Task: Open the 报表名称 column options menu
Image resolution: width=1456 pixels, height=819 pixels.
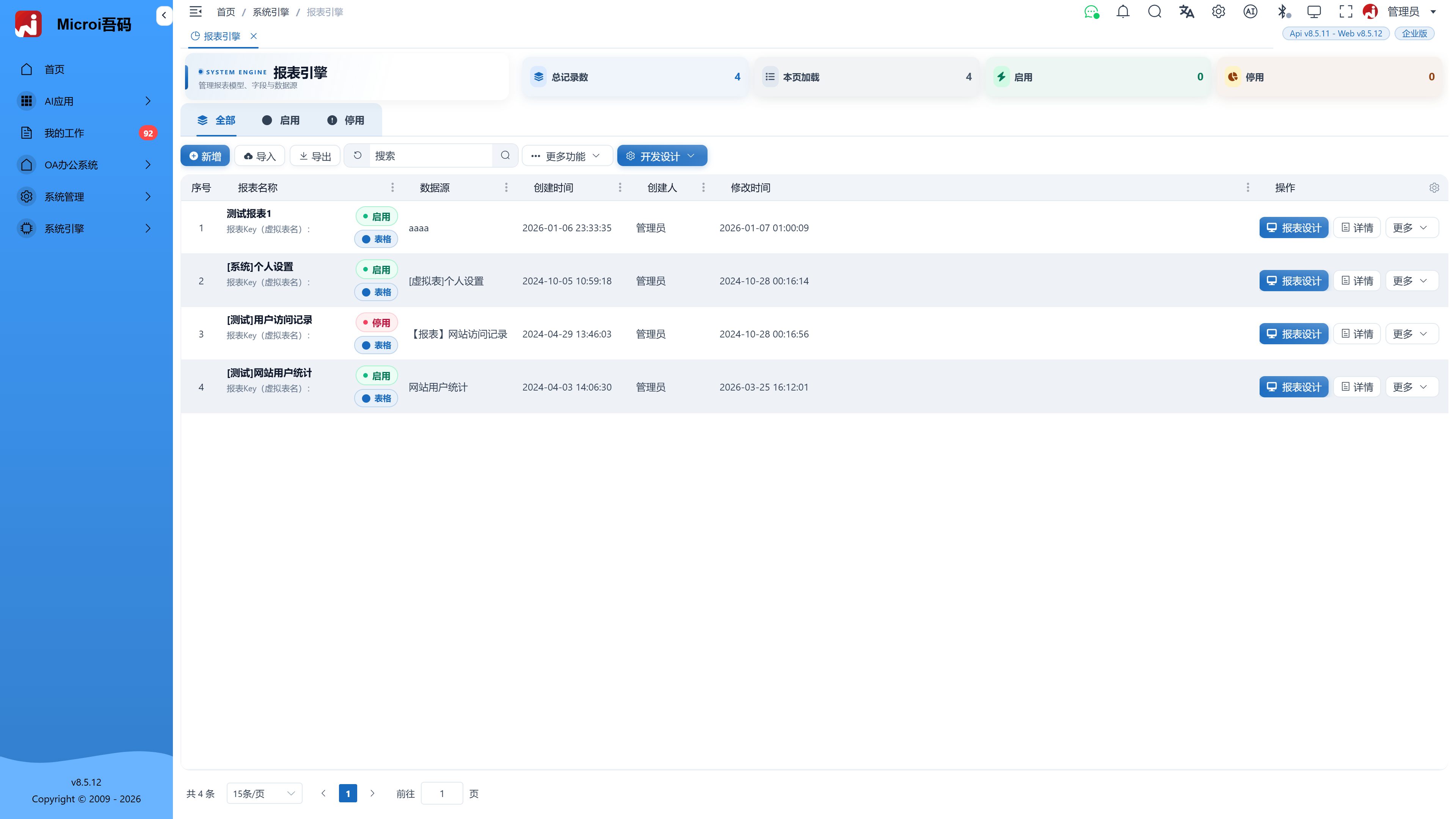Action: point(392,188)
